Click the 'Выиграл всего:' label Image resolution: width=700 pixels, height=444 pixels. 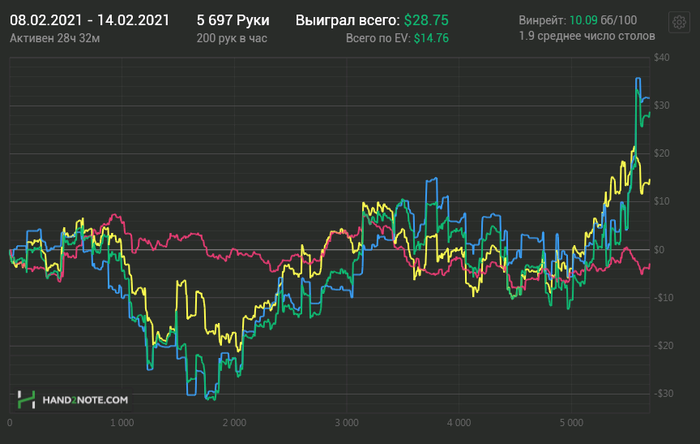point(347,20)
